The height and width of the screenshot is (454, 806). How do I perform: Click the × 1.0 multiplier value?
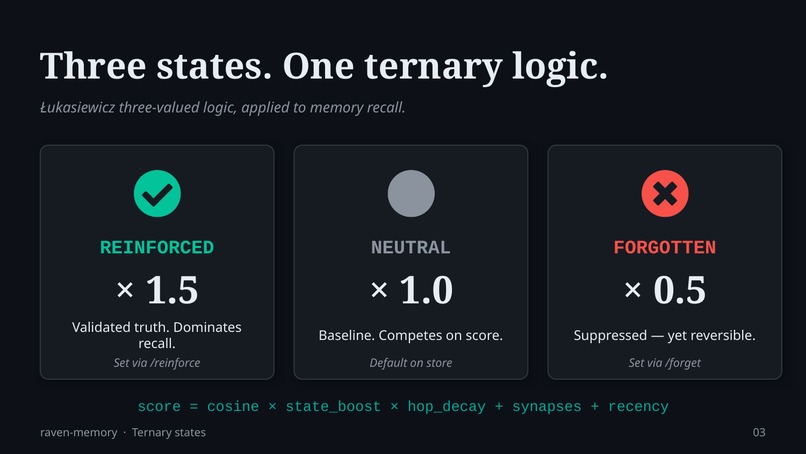point(411,290)
